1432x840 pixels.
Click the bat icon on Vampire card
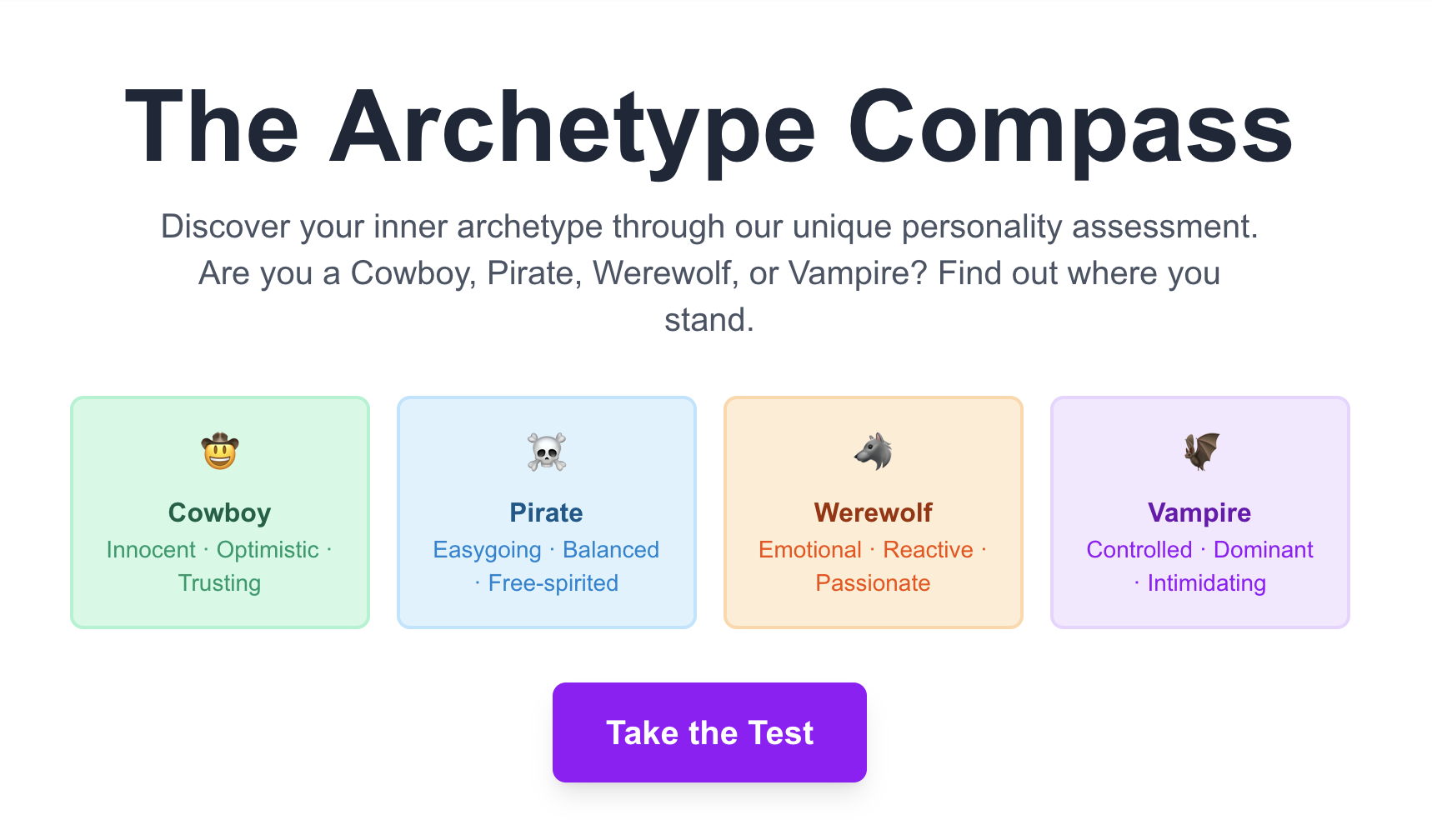coord(1201,452)
